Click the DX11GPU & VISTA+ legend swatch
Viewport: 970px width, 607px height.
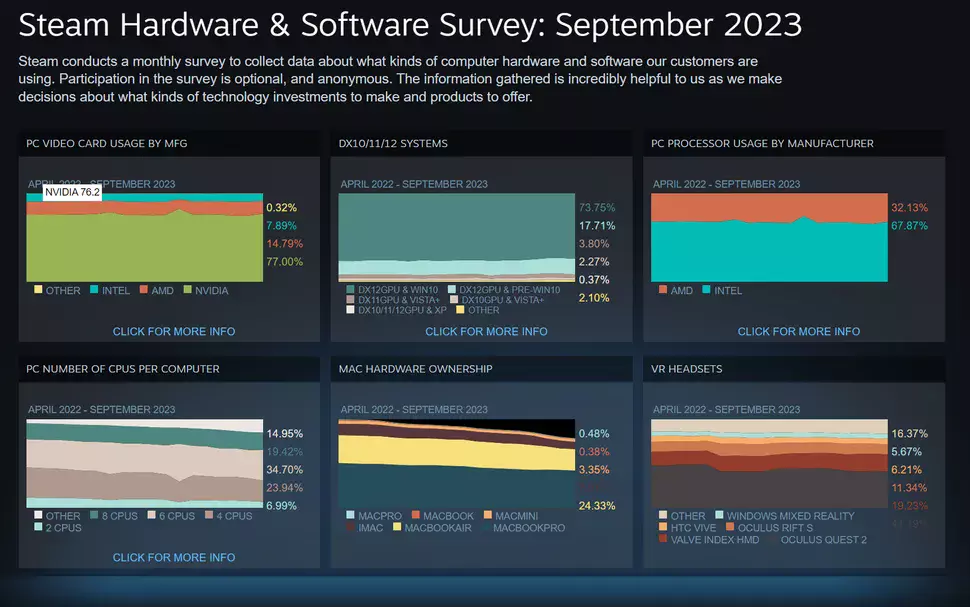351,299
